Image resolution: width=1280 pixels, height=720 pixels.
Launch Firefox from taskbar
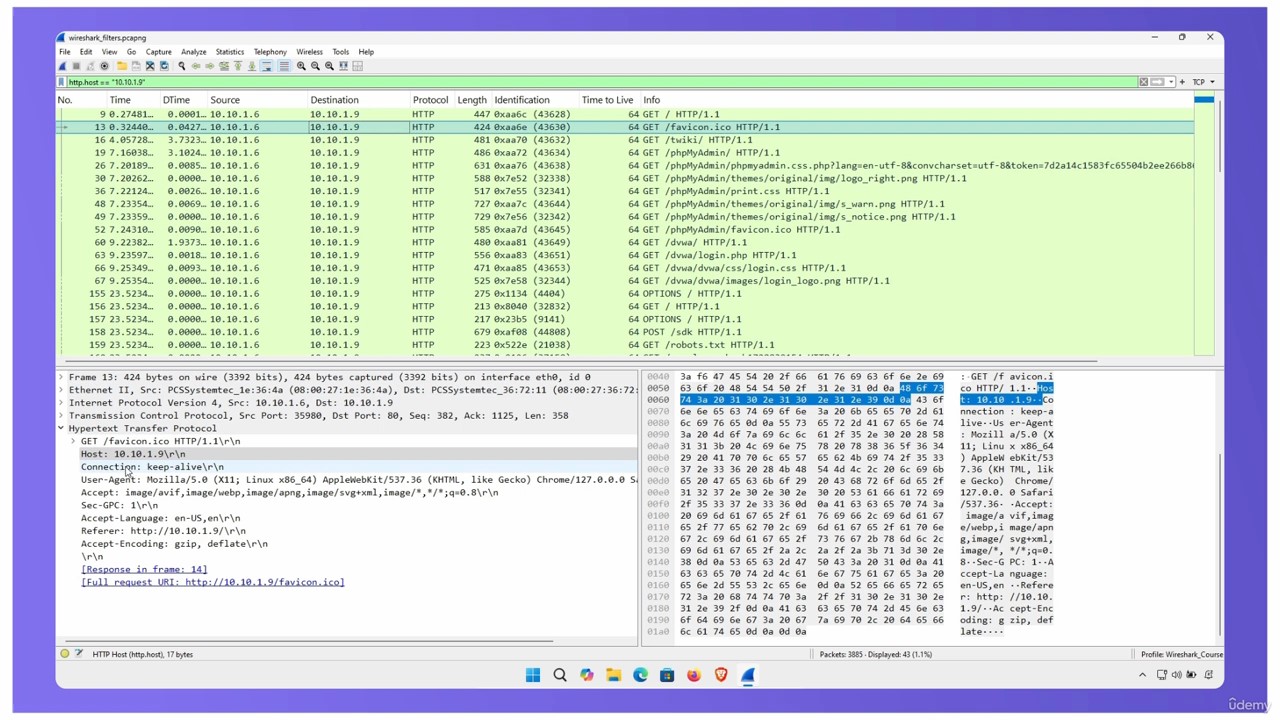[694, 676]
